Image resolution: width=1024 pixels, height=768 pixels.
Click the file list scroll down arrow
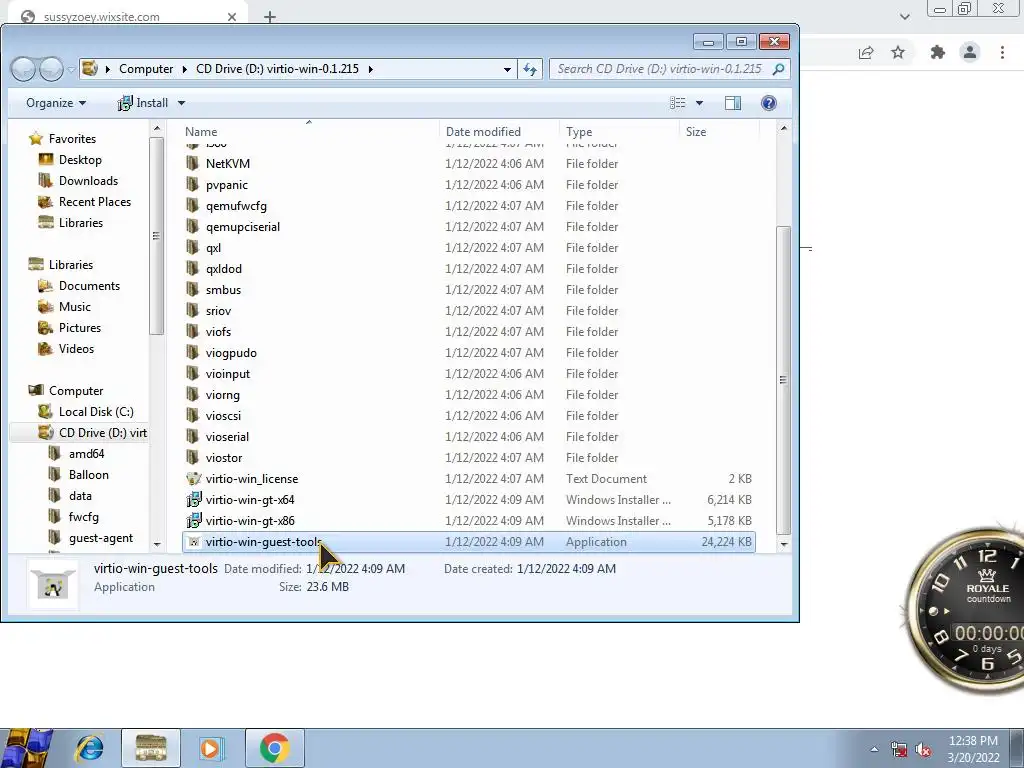pos(784,544)
